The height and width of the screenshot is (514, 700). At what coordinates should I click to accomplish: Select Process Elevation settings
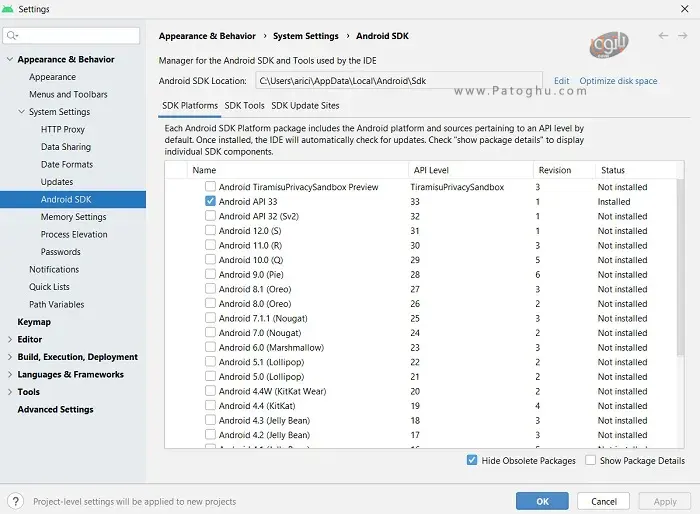(x=74, y=234)
